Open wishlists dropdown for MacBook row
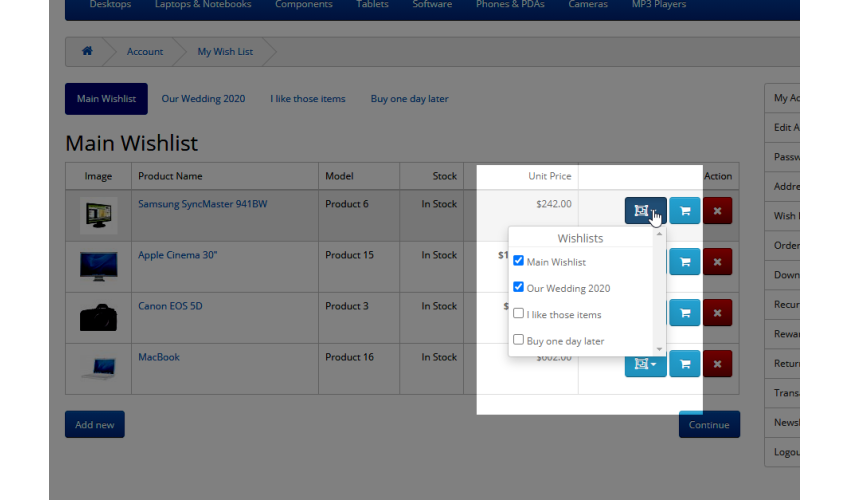 coord(645,365)
